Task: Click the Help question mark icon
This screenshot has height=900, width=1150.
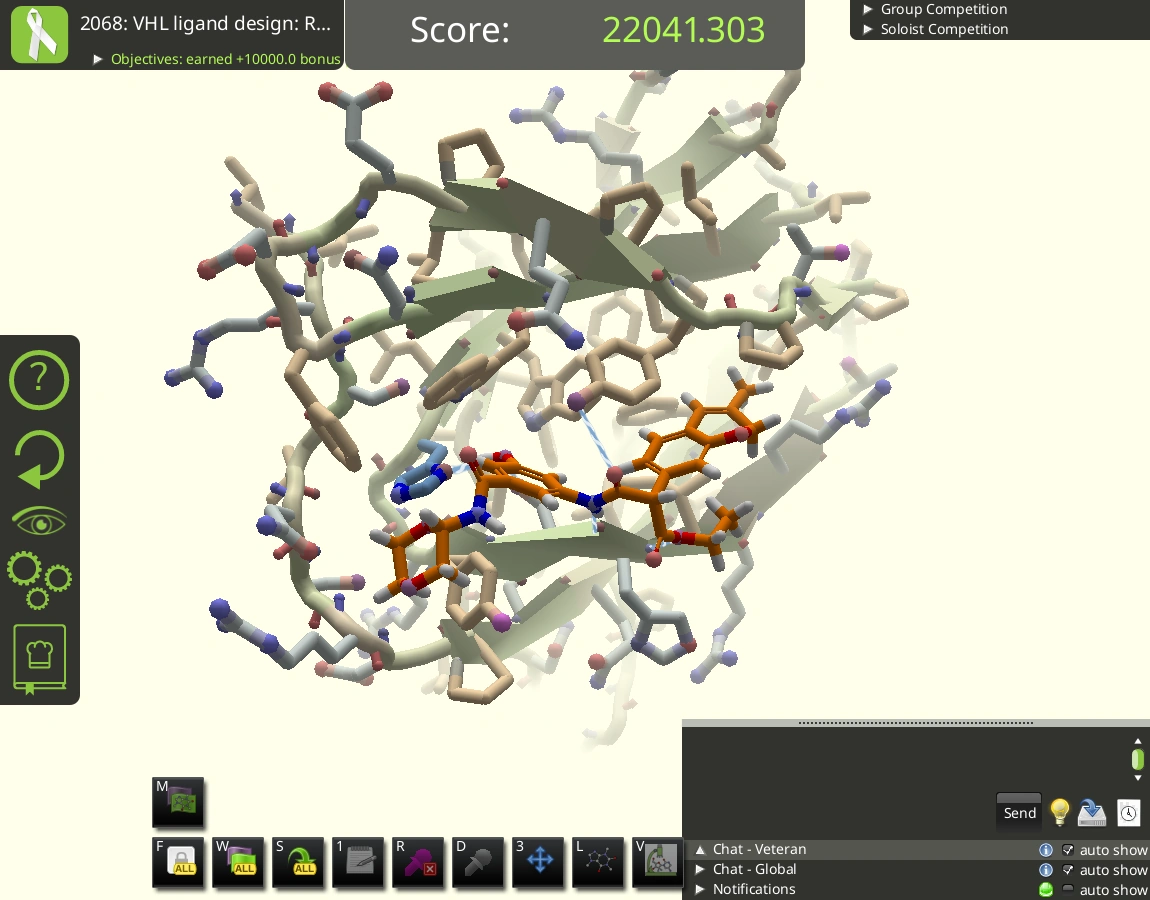Action: (39, 380)
